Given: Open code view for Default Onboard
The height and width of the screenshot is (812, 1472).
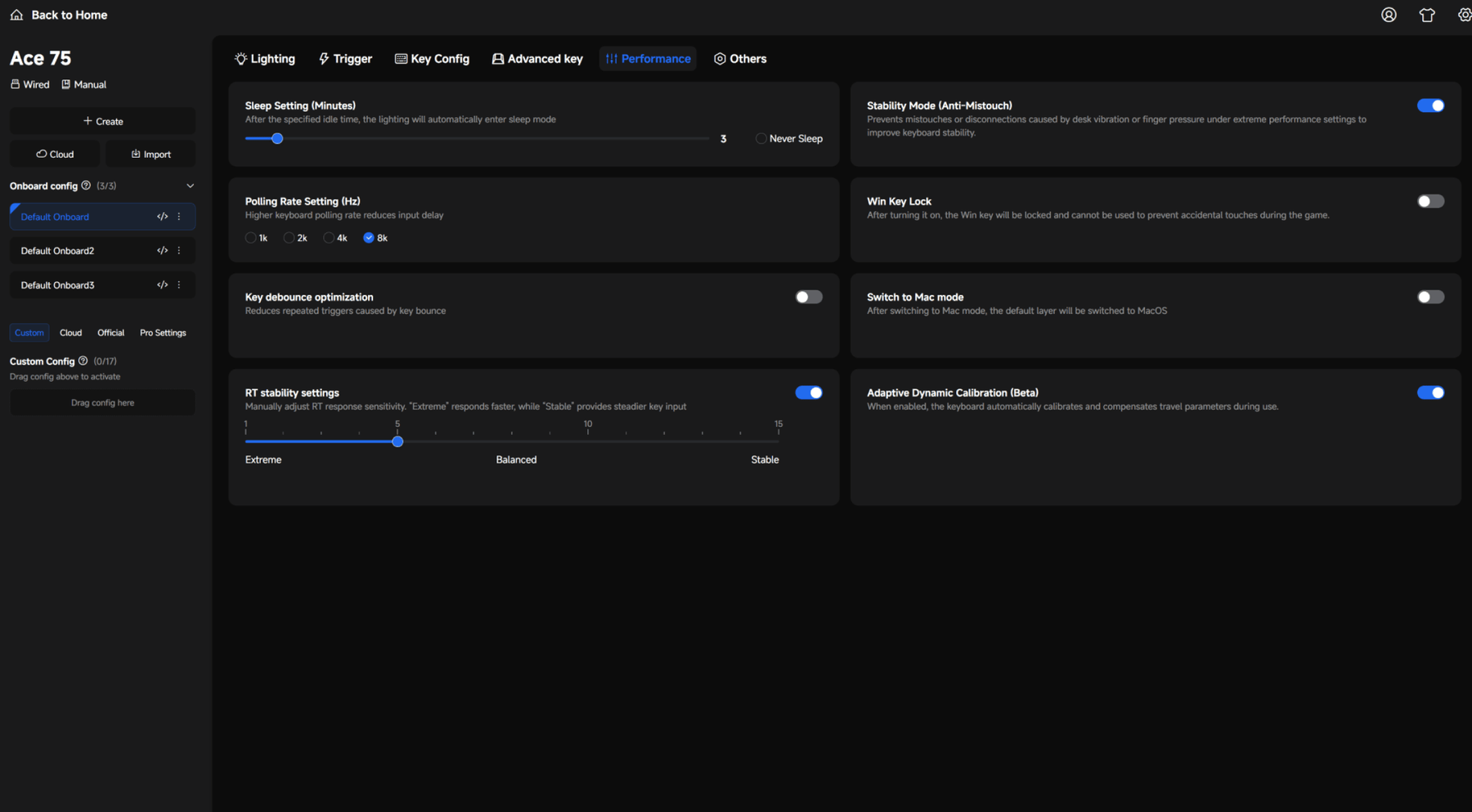Looking at the screenshot, I should point(162,217).
